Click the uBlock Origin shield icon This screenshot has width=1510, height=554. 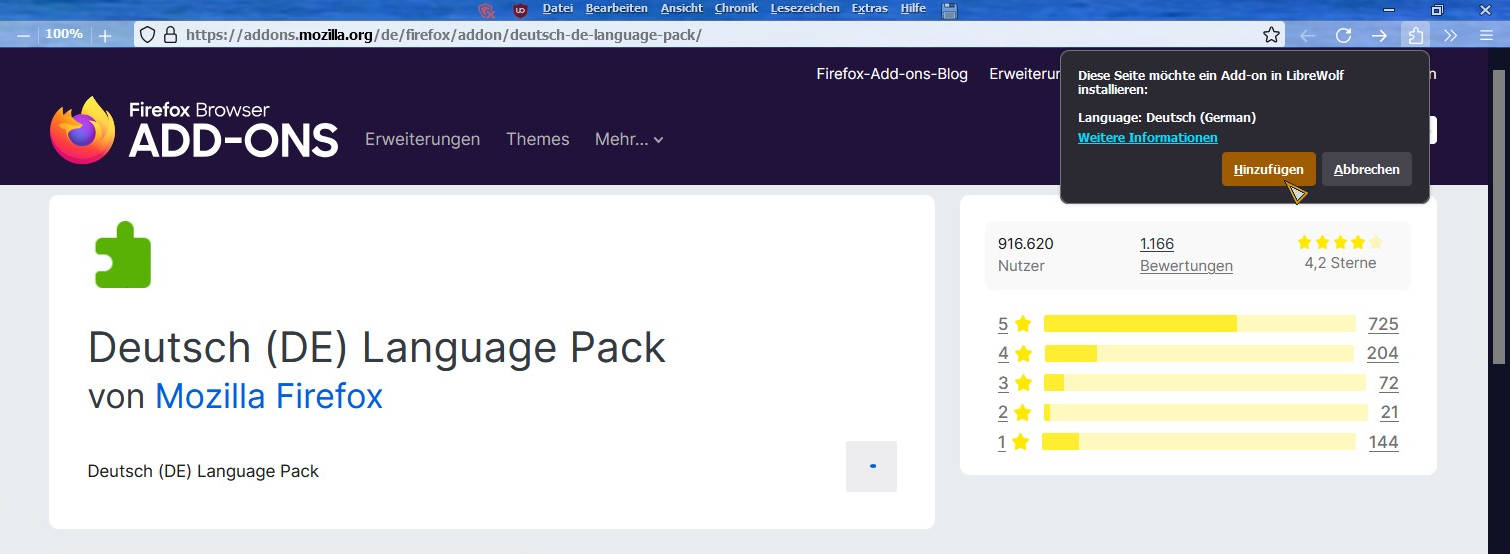point(520,10)
